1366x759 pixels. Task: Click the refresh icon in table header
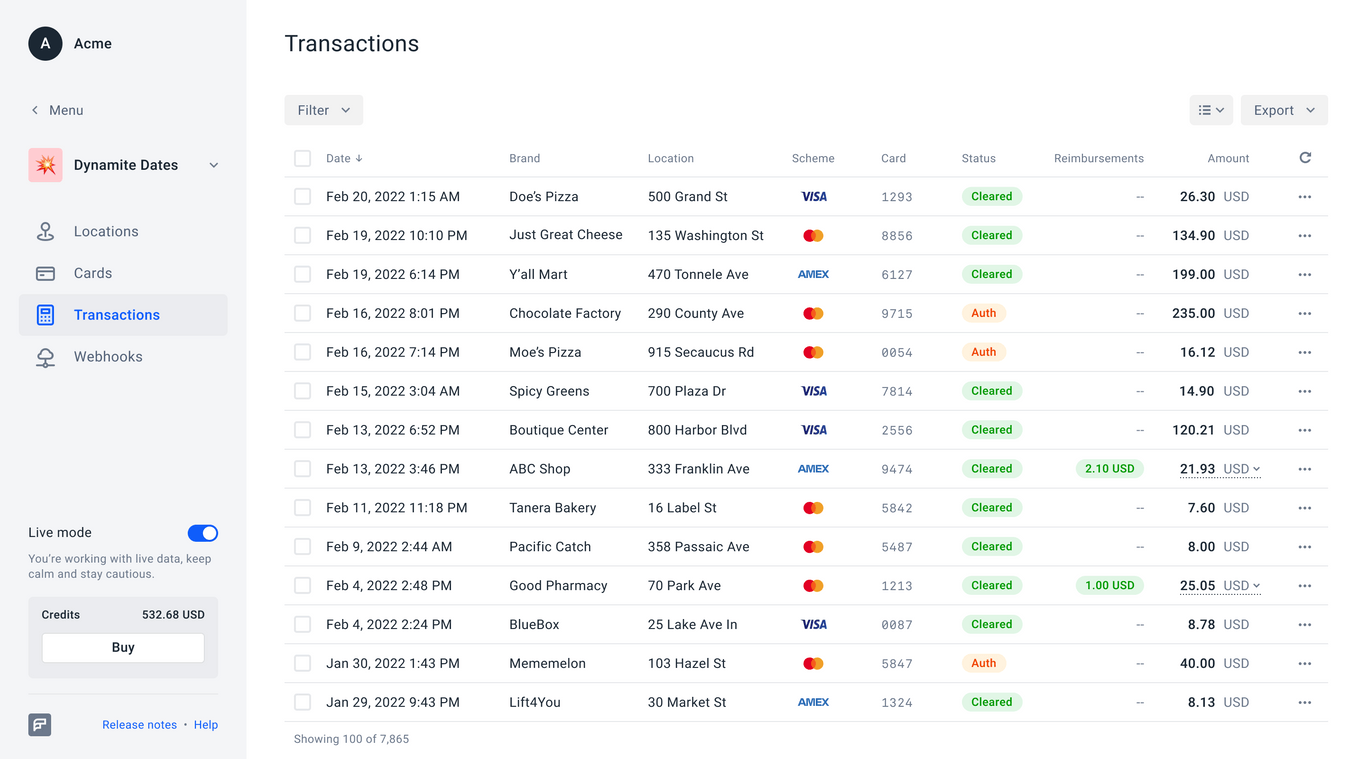1305,158
